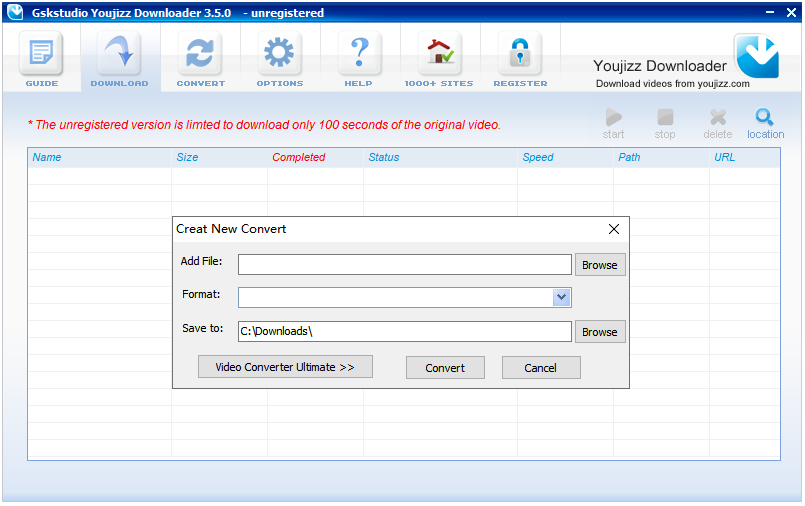Open the Convert section
This screenshot has width=805, height=506.
coord(200,59)
